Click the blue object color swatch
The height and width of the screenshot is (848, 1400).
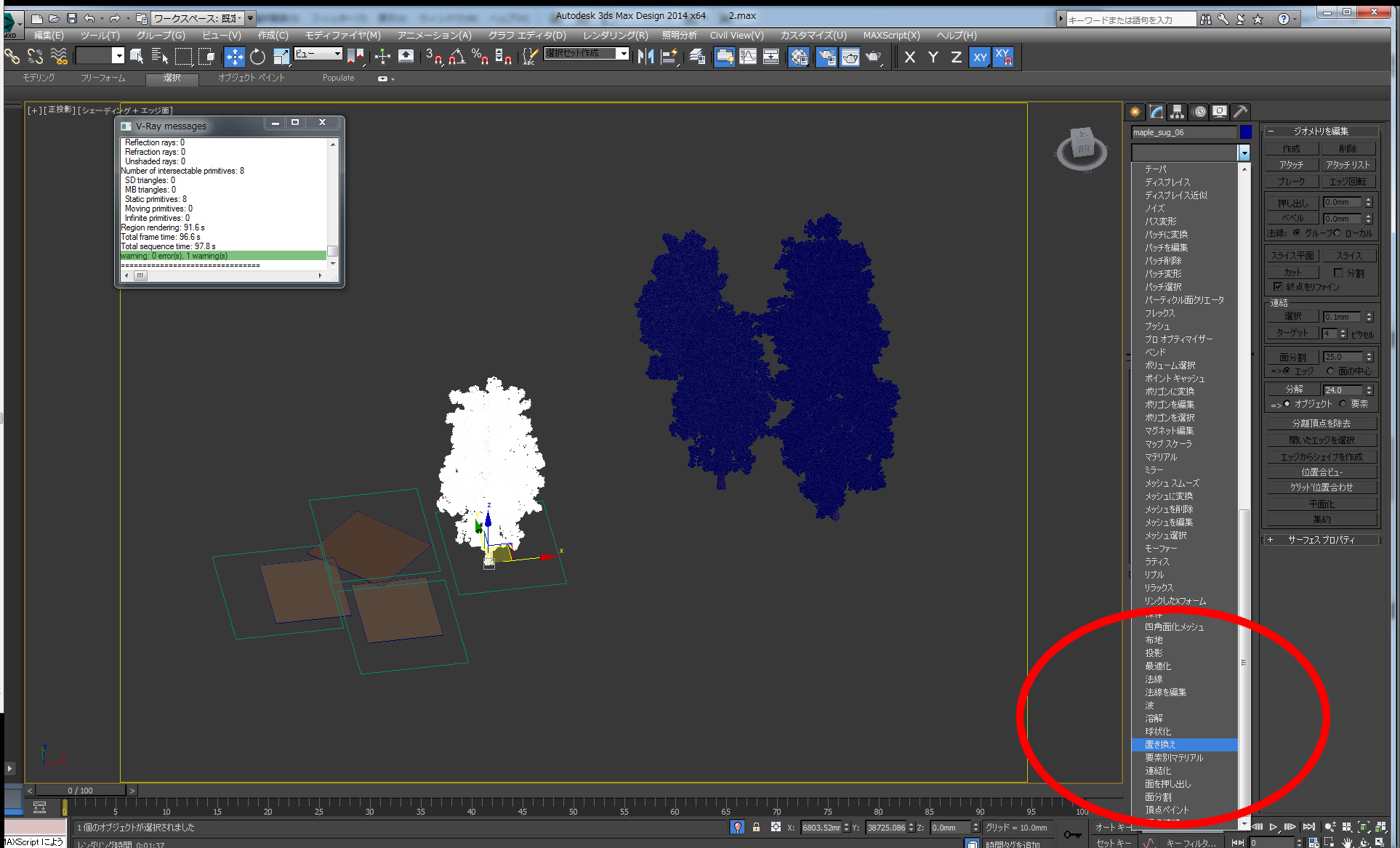(1246, 132)
